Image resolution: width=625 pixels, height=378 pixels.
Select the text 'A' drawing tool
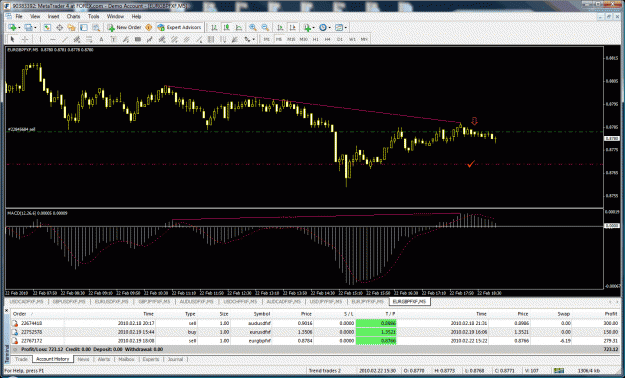[x=101, y=39]
